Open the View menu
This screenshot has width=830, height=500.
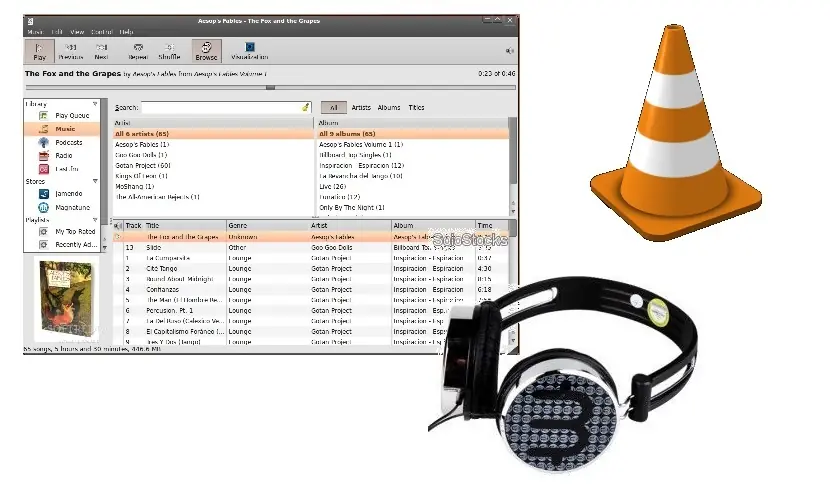click(77, 32)
